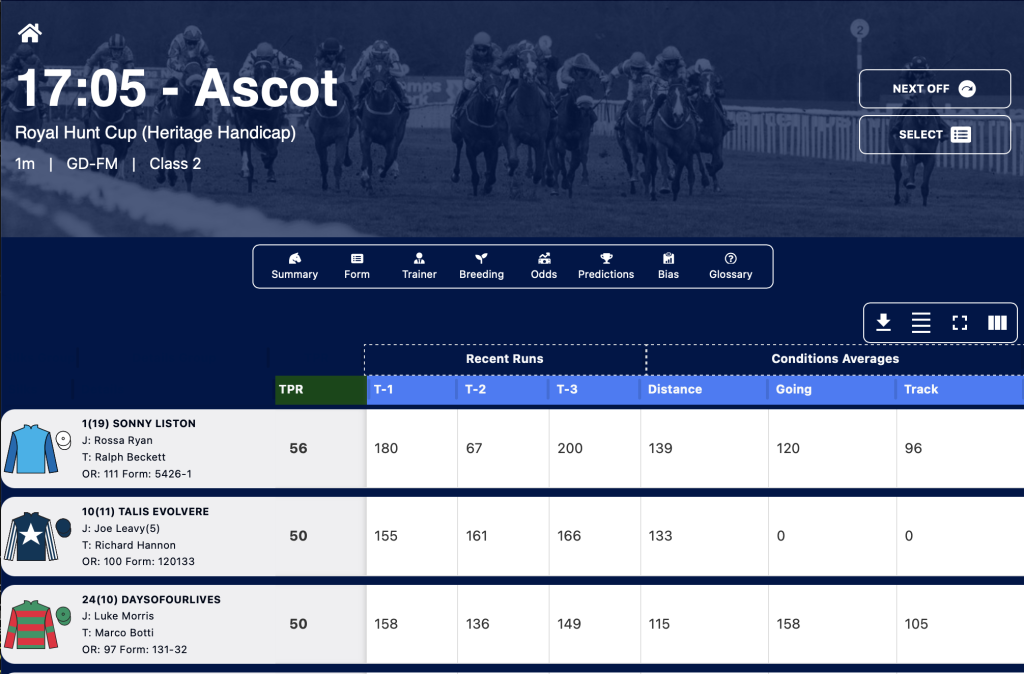1024x674 pixels.
Task: Sort by the Going column header
Action: [831, 389]
